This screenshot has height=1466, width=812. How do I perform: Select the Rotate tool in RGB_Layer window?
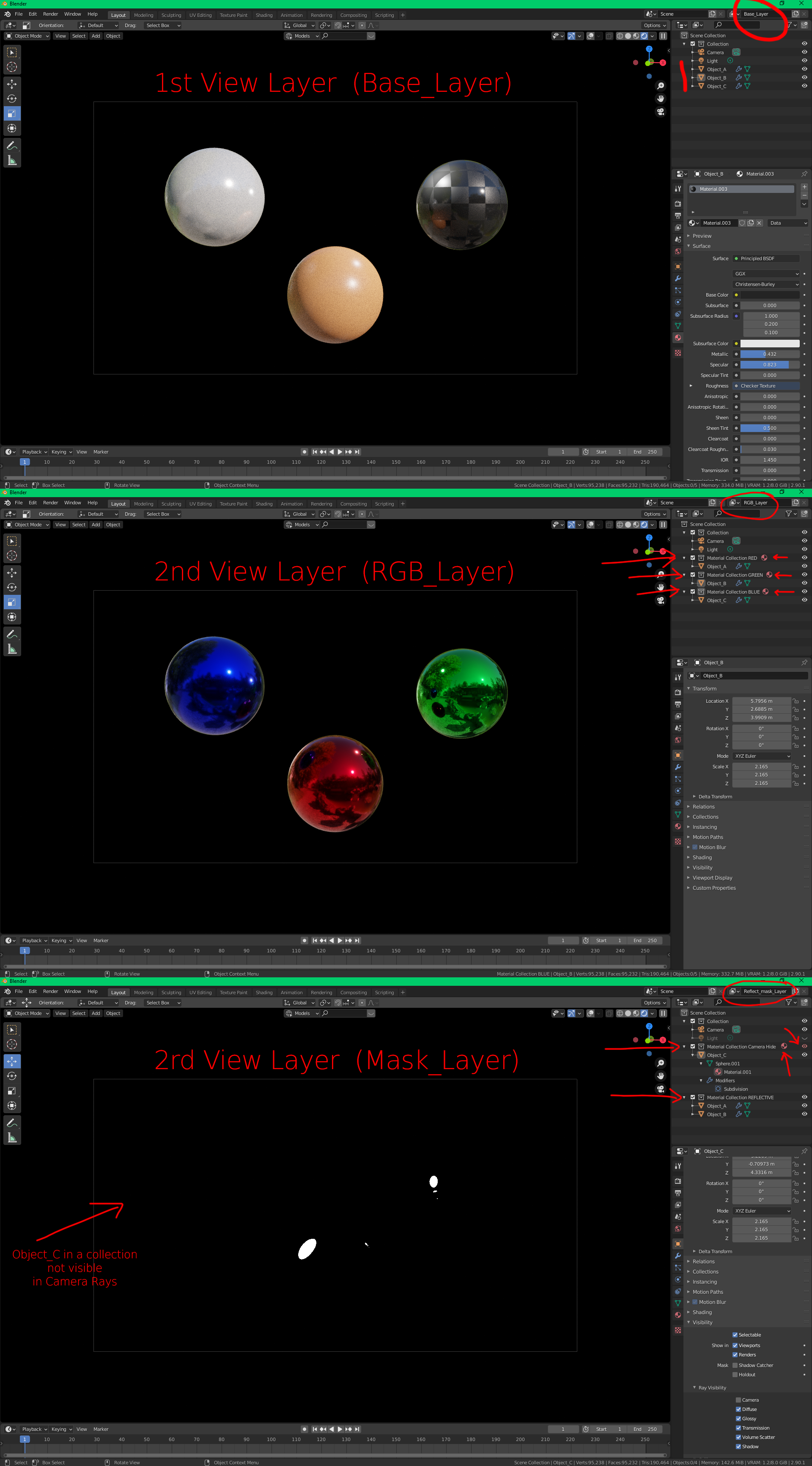pyautogui.click(x=12, y=587)
